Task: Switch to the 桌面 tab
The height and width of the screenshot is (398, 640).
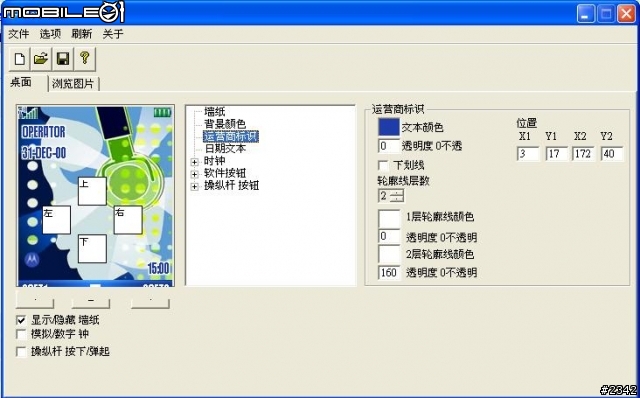Action: pos(21,82)
